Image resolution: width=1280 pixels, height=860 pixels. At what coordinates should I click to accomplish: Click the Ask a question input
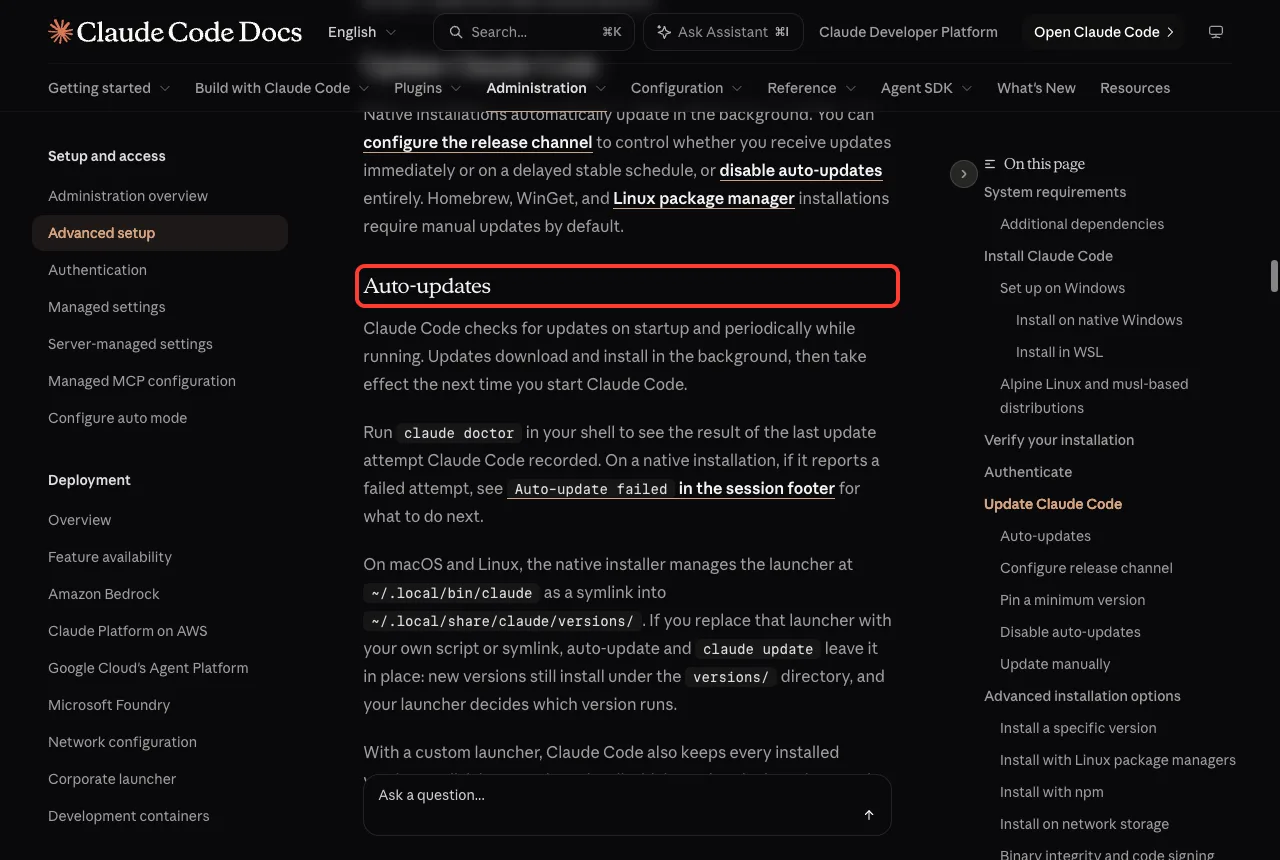tap(627, 804)
